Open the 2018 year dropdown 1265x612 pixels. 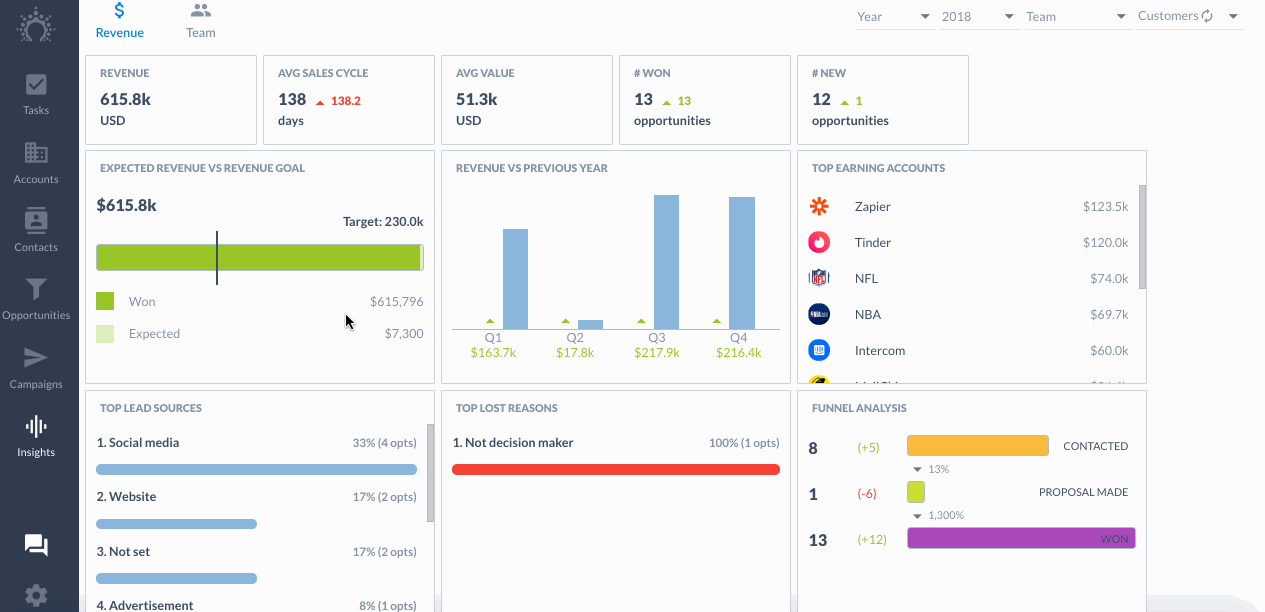(x=979, y=17)
